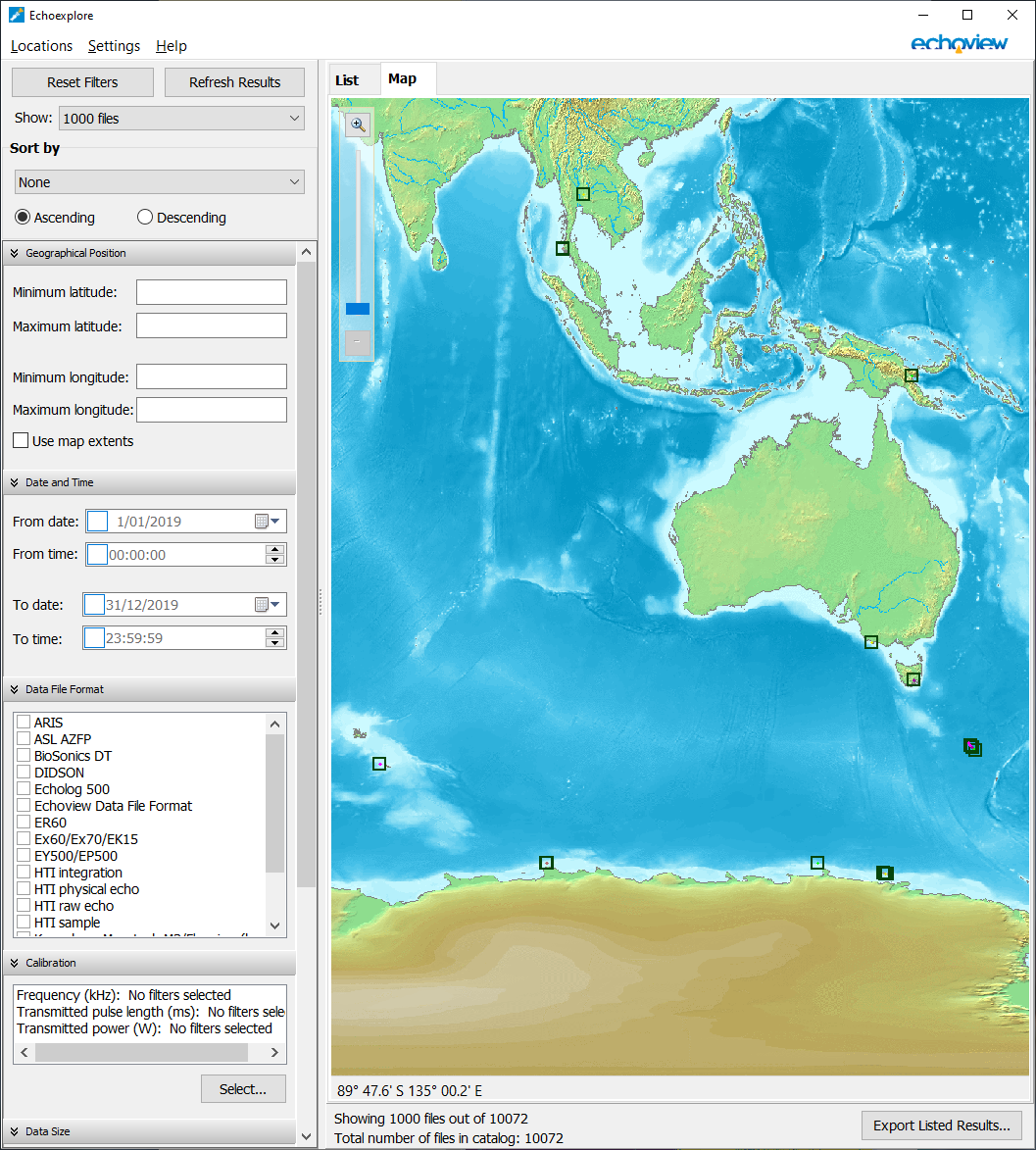The height and width of the screenshot is (1150, 1036).
Task: Click the minus zoom-out control below the map slider
Action: point(357,343)
